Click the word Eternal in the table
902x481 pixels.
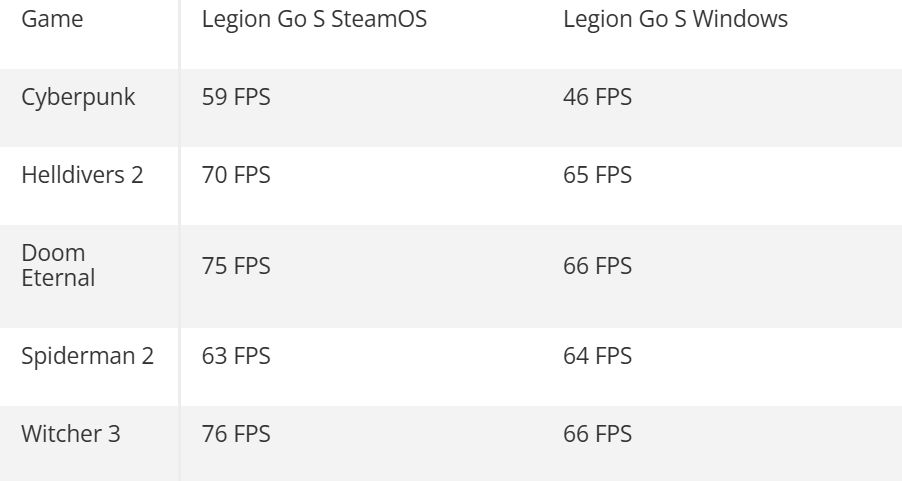pyautogui.click(x=58, y=277)
